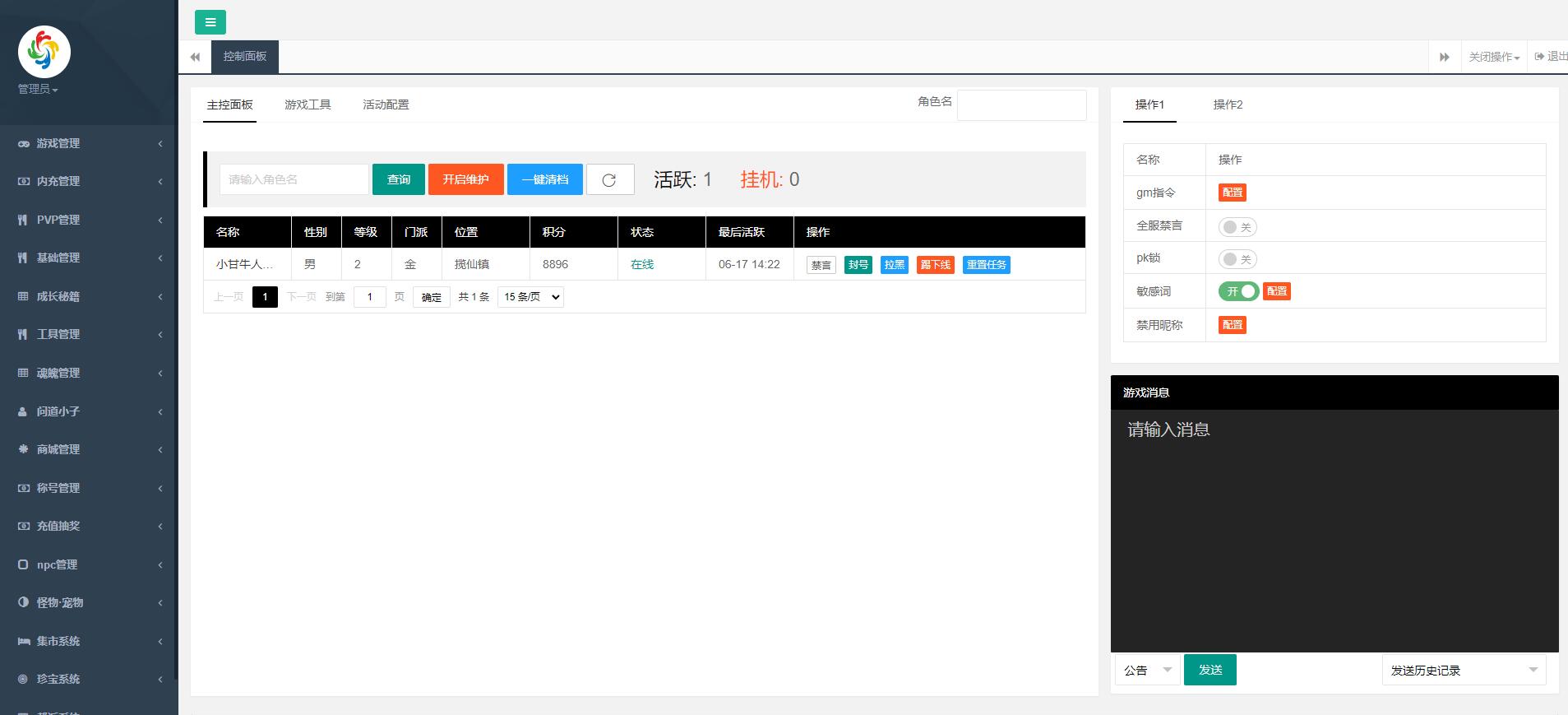
Task: Turn off the 敏感词 switch
Action: (x=1238, y=291)
